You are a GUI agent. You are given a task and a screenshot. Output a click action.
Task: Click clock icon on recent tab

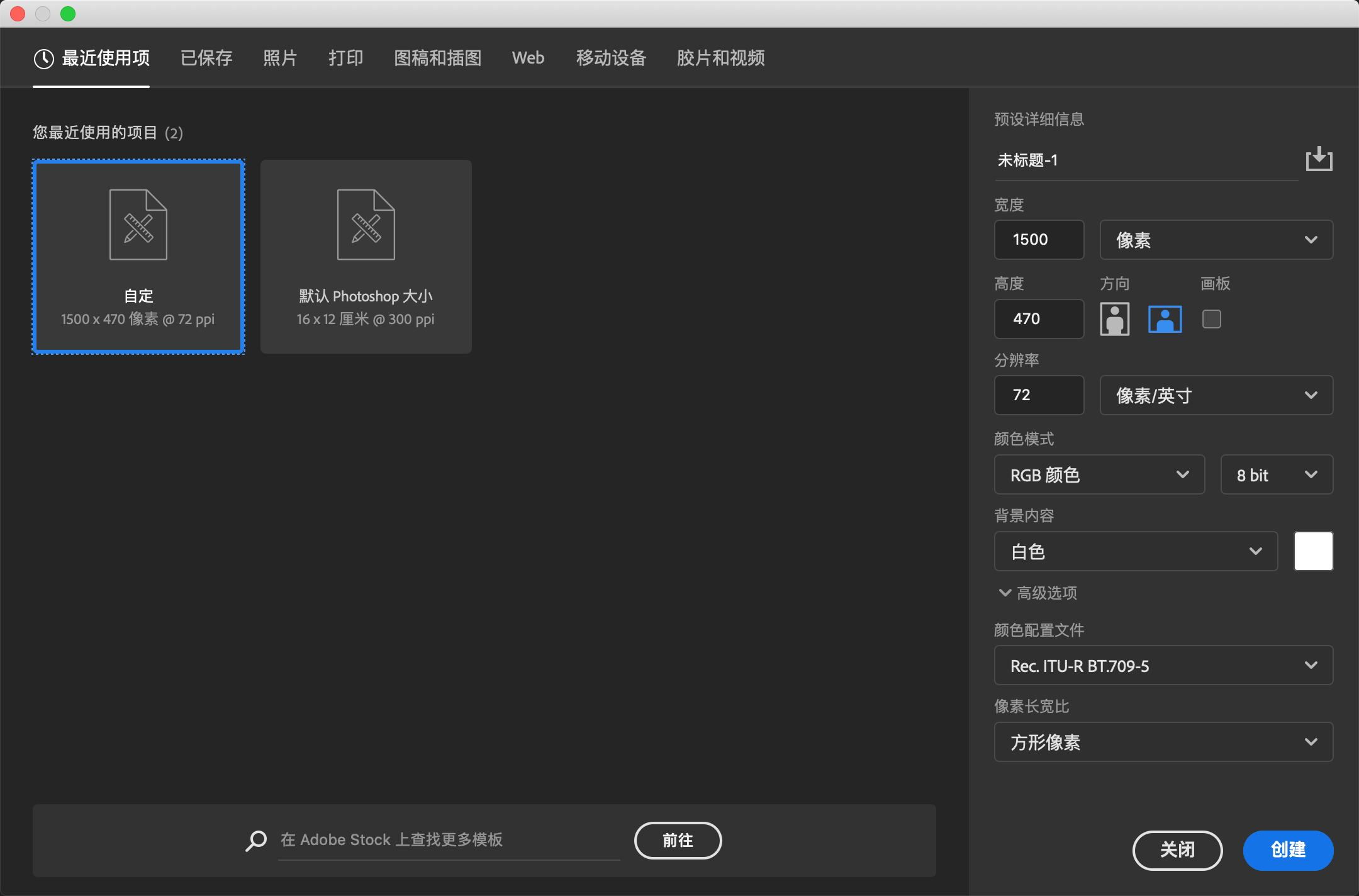[44, 59]
